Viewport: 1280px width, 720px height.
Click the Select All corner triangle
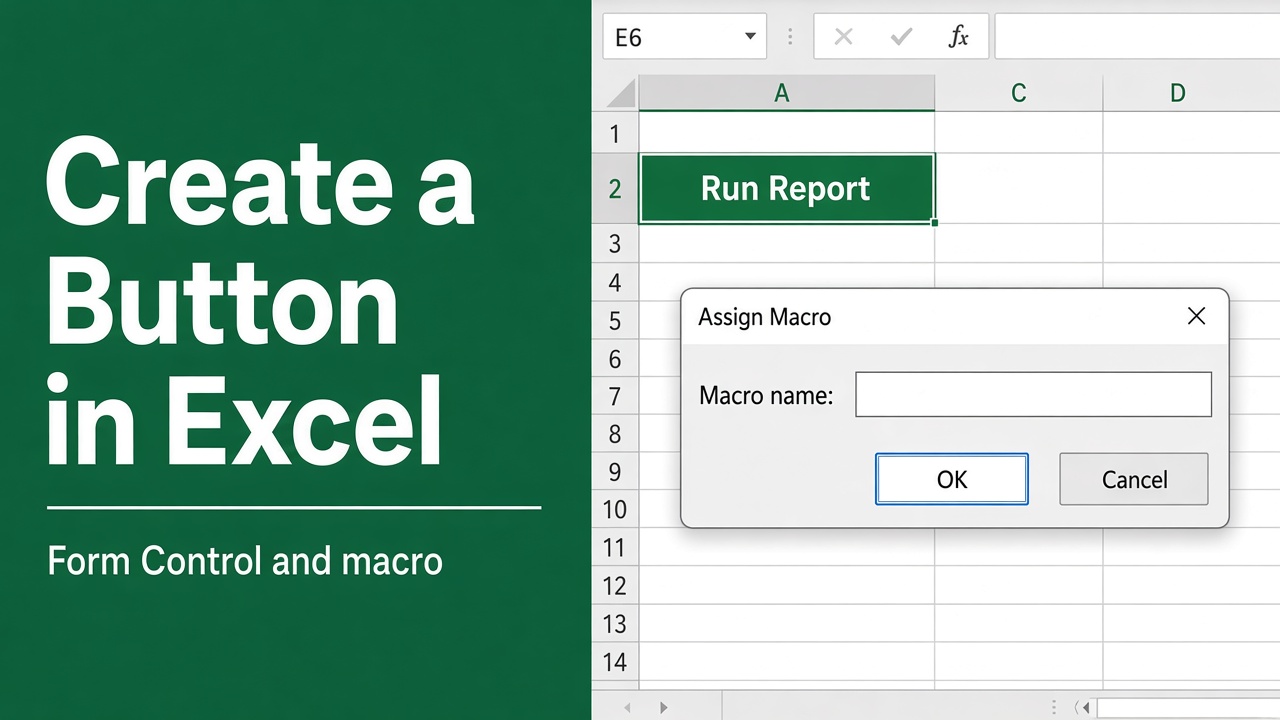click(621, 94)
